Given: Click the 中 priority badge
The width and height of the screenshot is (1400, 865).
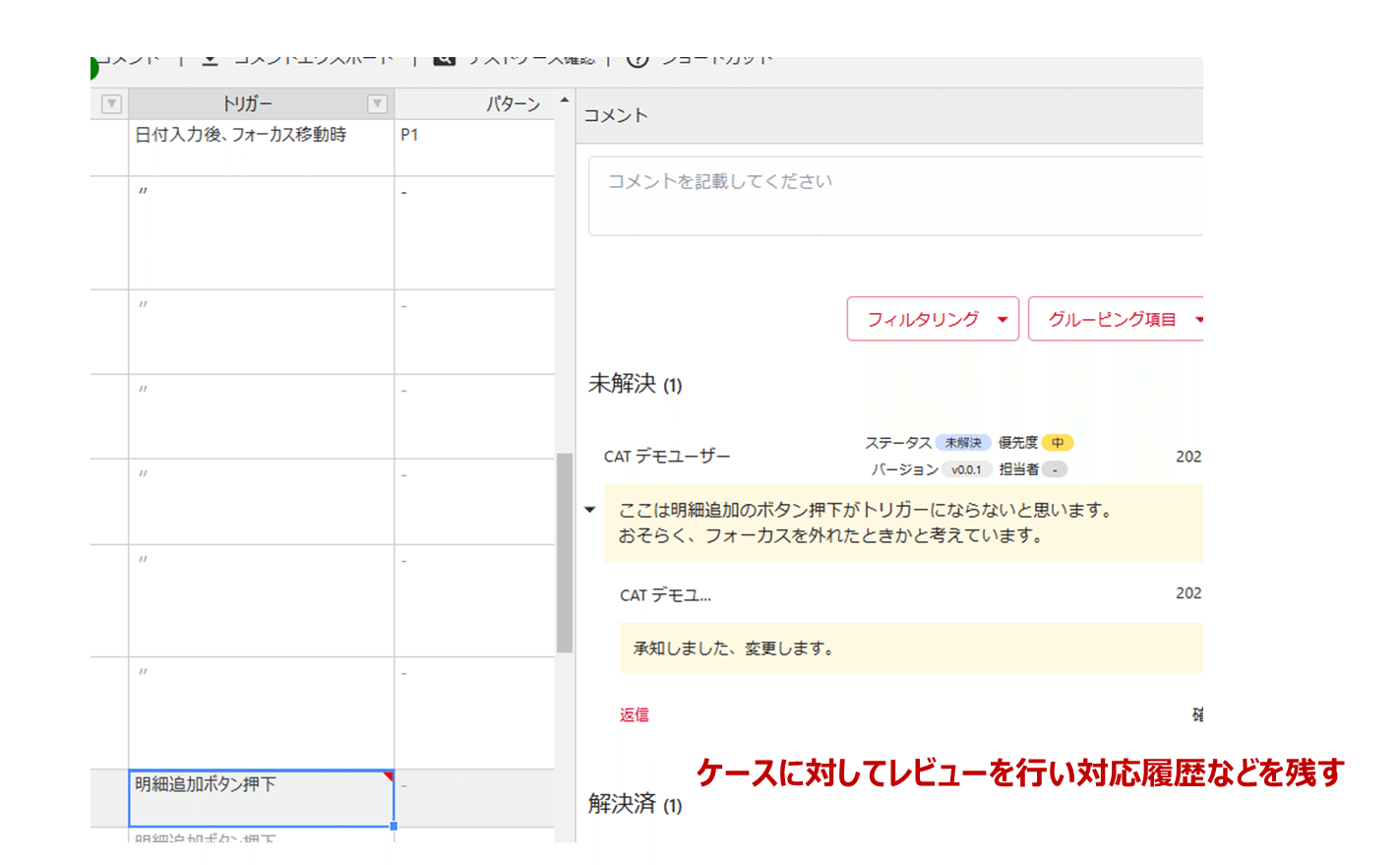Looking at the screenshot, I should click(x=1058, y=443).
